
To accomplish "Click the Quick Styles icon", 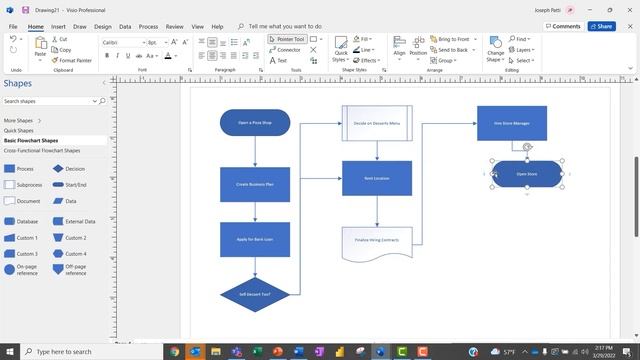I will 341,42.
